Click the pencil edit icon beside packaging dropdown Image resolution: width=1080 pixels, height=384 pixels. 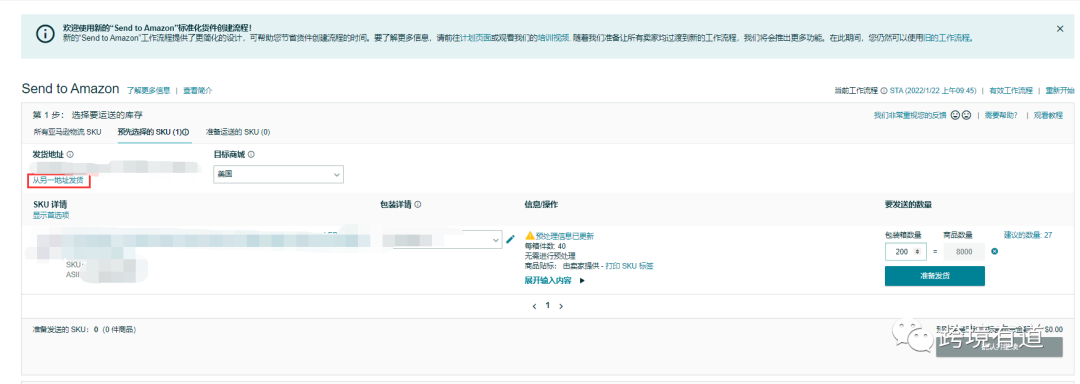click(510, 239)
